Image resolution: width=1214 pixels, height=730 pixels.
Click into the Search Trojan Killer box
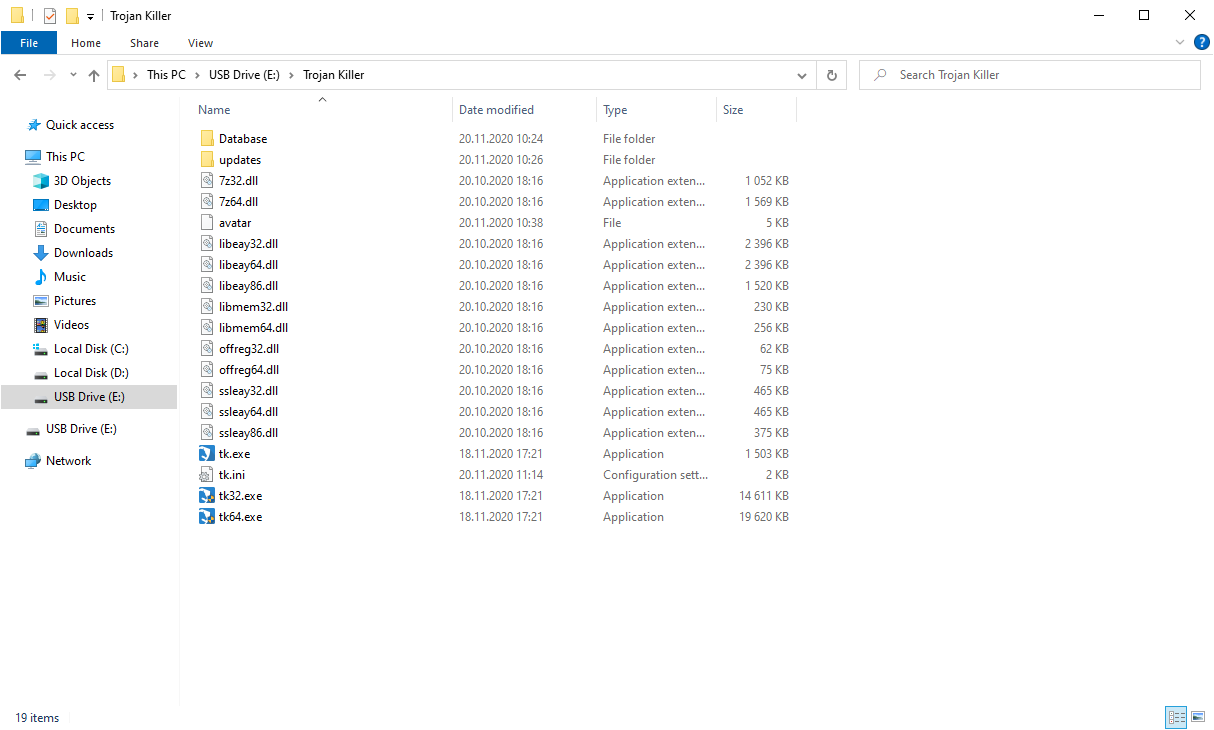pyautogui.click(x=1030, y=75)
